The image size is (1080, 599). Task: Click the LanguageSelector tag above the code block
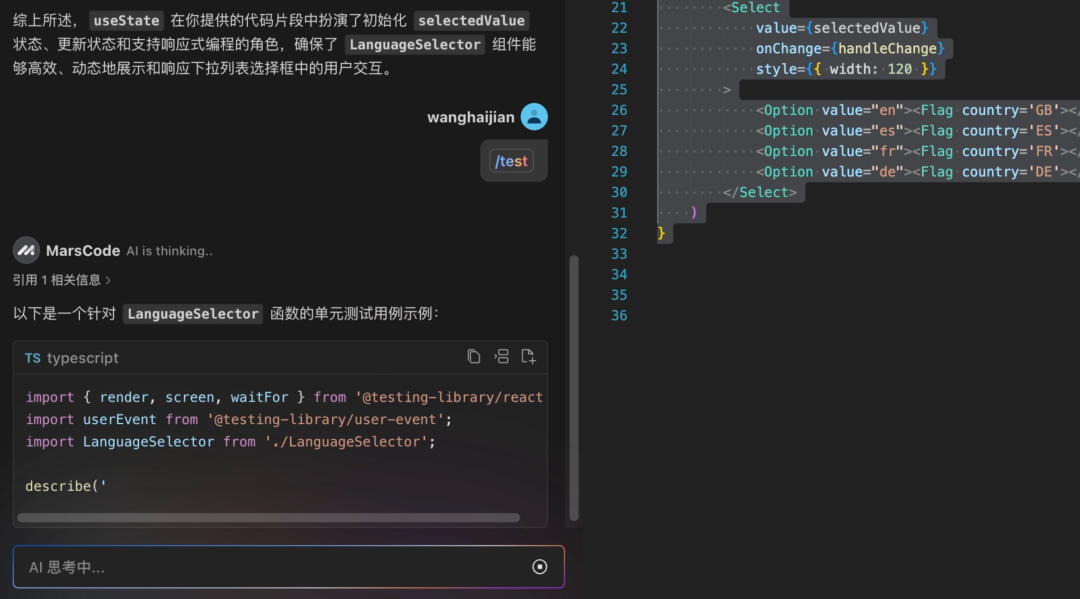pos(193,314)
